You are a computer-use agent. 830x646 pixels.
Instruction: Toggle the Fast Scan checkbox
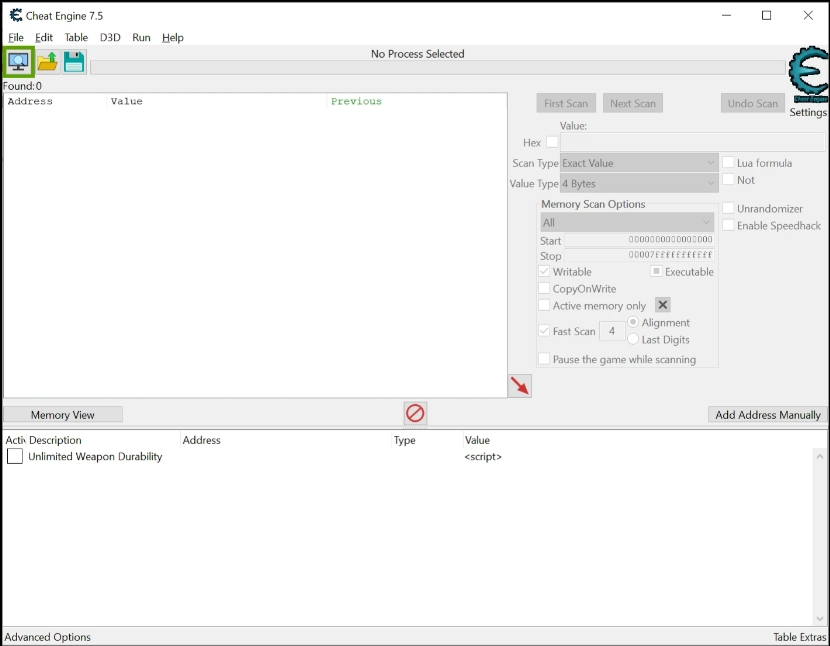pos(544,330)
